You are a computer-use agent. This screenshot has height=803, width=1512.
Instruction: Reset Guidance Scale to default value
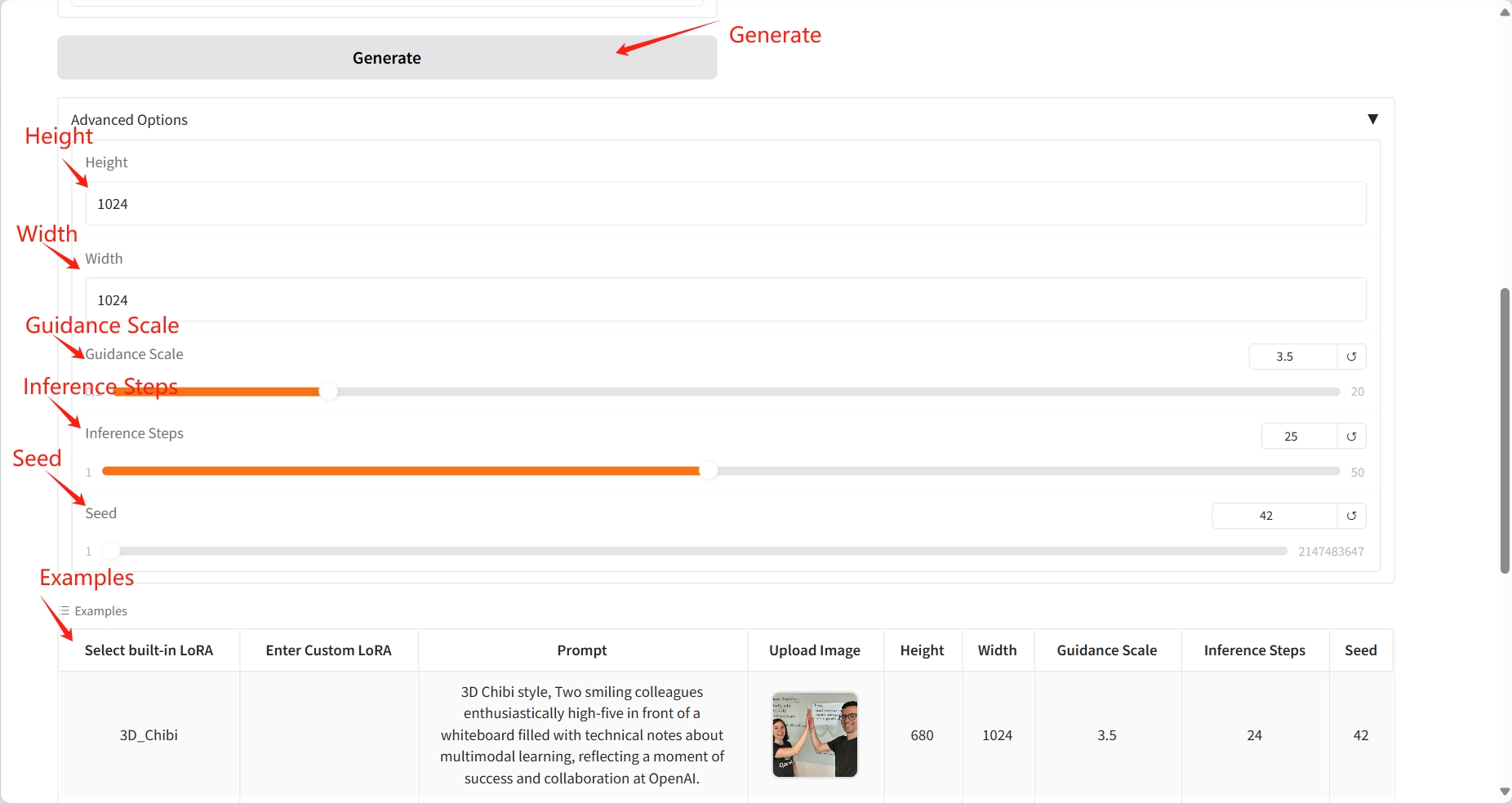[x=1351, y=357]
